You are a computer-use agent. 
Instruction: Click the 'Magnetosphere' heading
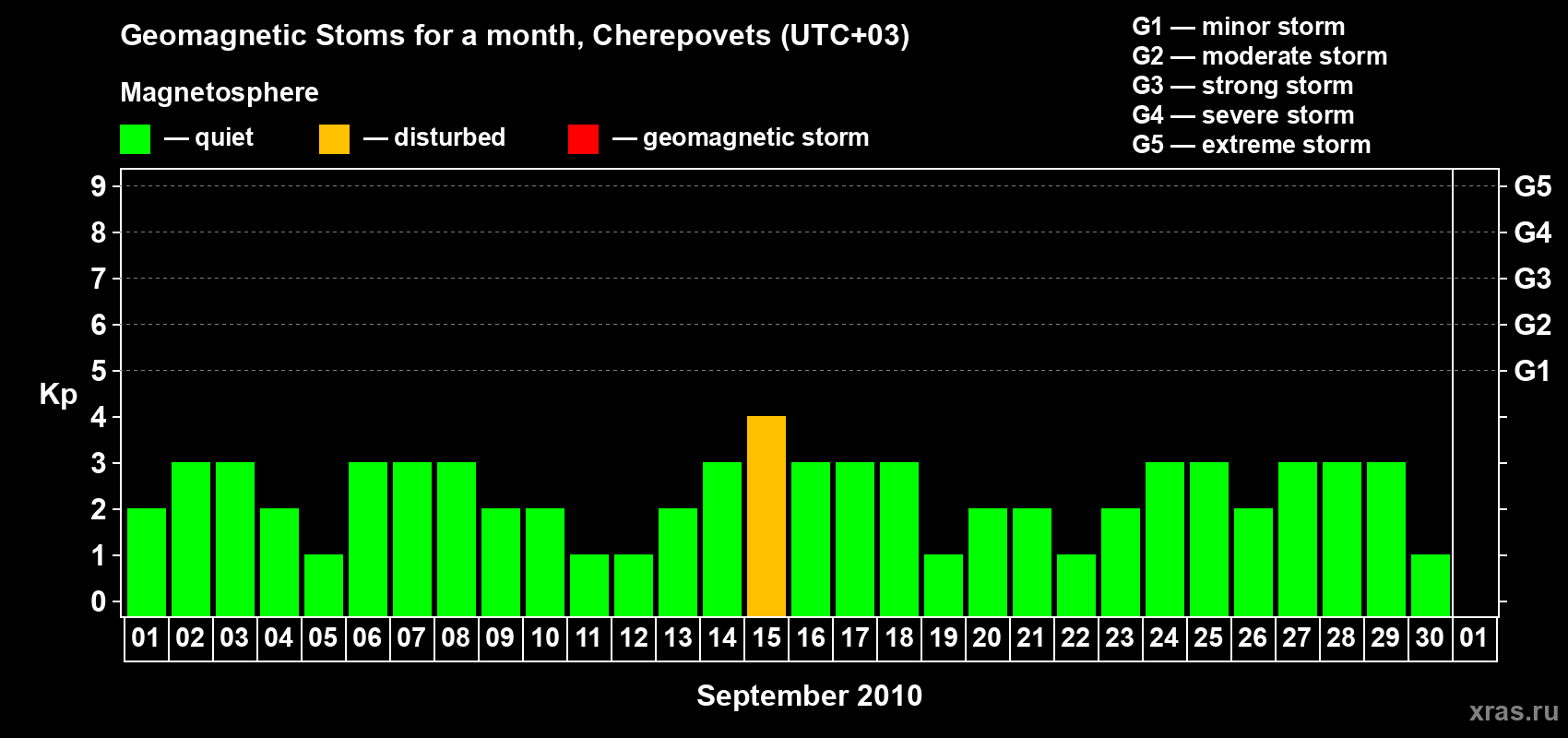coord(220,93)
